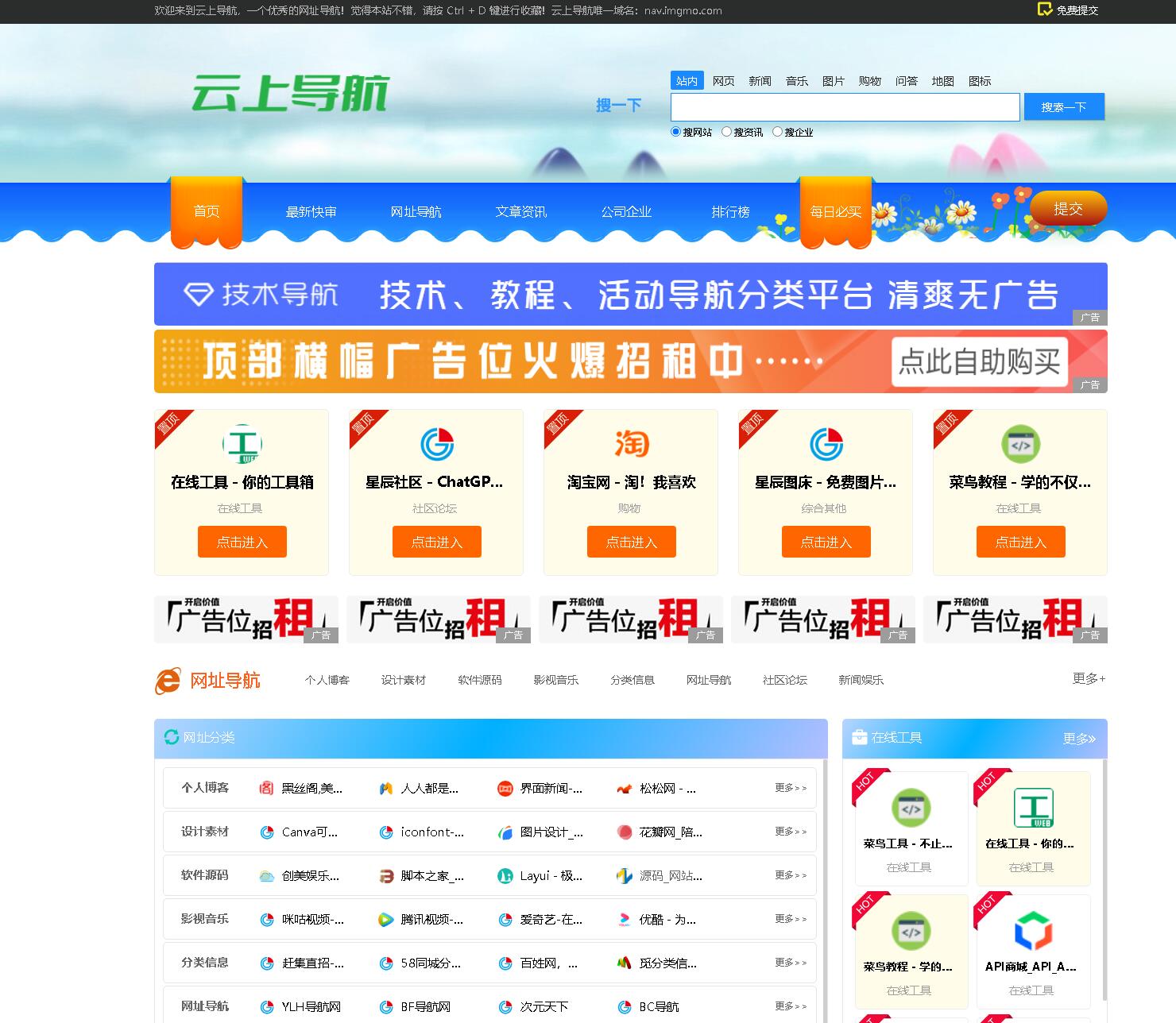Image resolution: width=1176 pixels, height=1023 pixels.
Task: Switch search to the 地图 tab
Action: [942, 81]
